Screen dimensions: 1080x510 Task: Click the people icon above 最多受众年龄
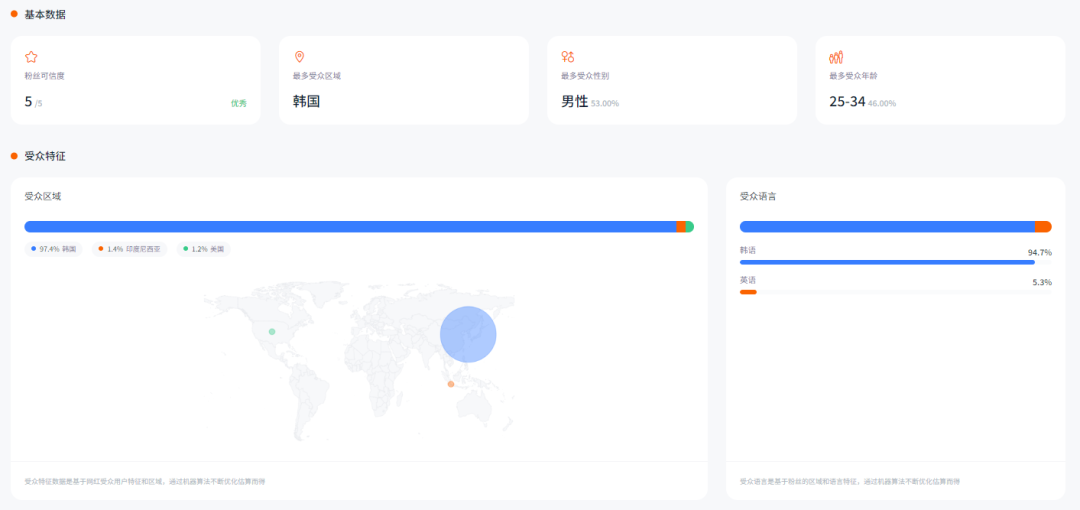pos(836,57)
